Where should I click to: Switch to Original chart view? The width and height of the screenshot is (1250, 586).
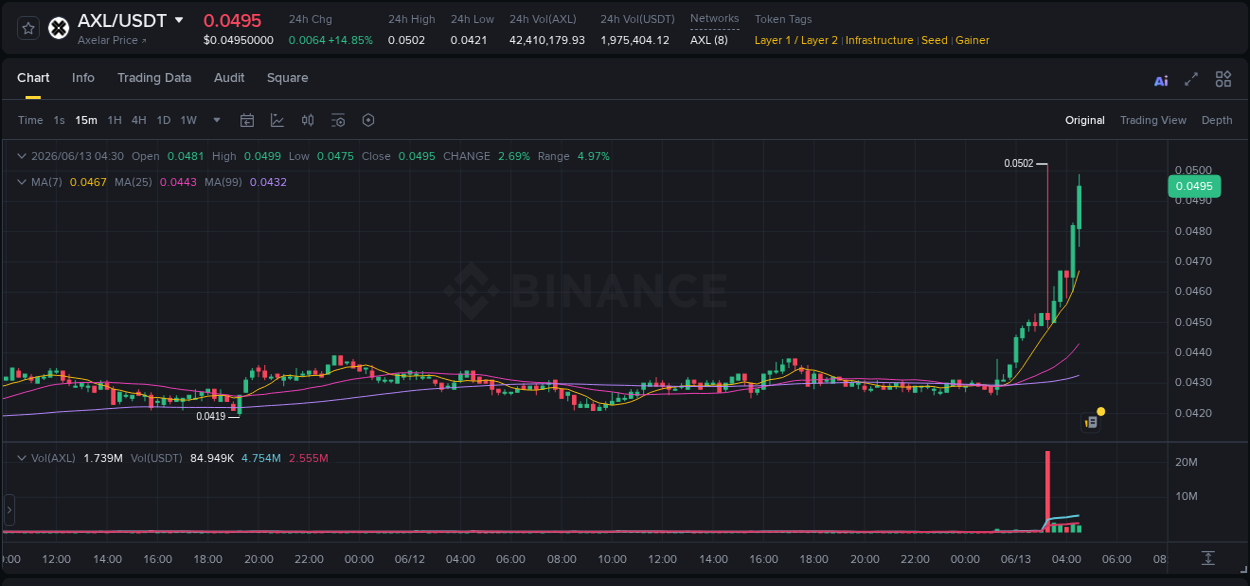point(1085,120)
